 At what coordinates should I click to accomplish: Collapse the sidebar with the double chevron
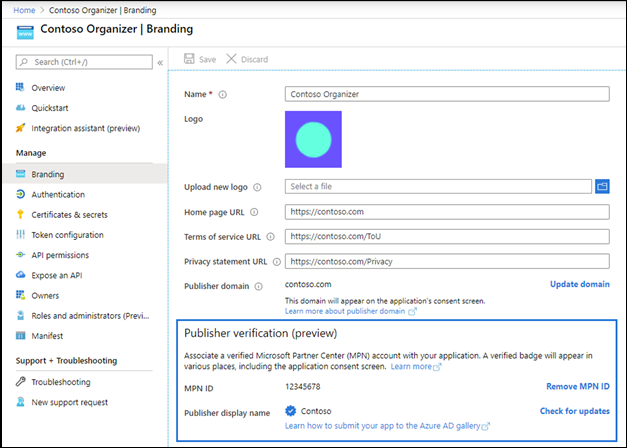coord(160,63)
